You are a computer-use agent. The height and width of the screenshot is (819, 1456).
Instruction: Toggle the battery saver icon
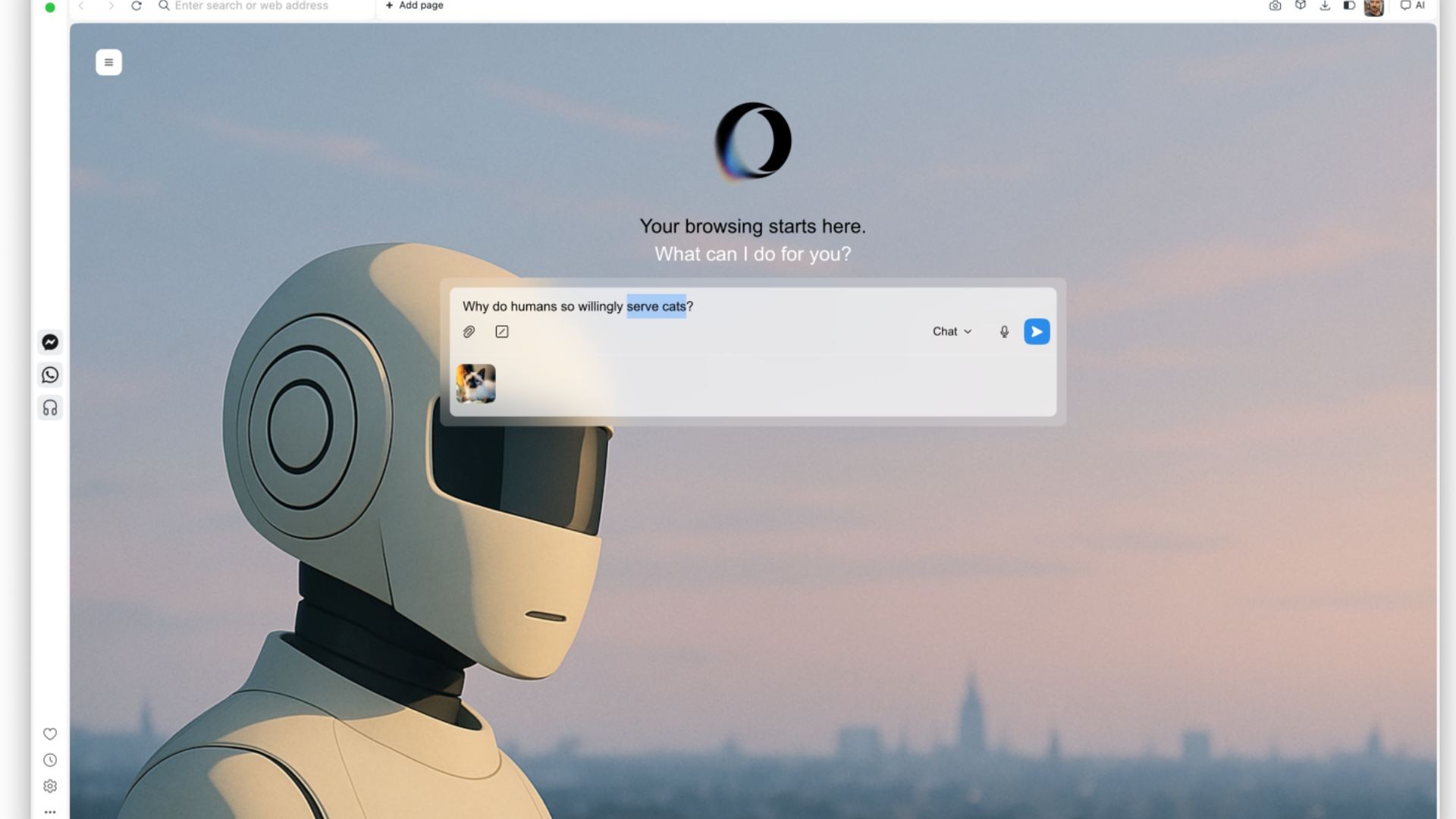pos(1349,5)
